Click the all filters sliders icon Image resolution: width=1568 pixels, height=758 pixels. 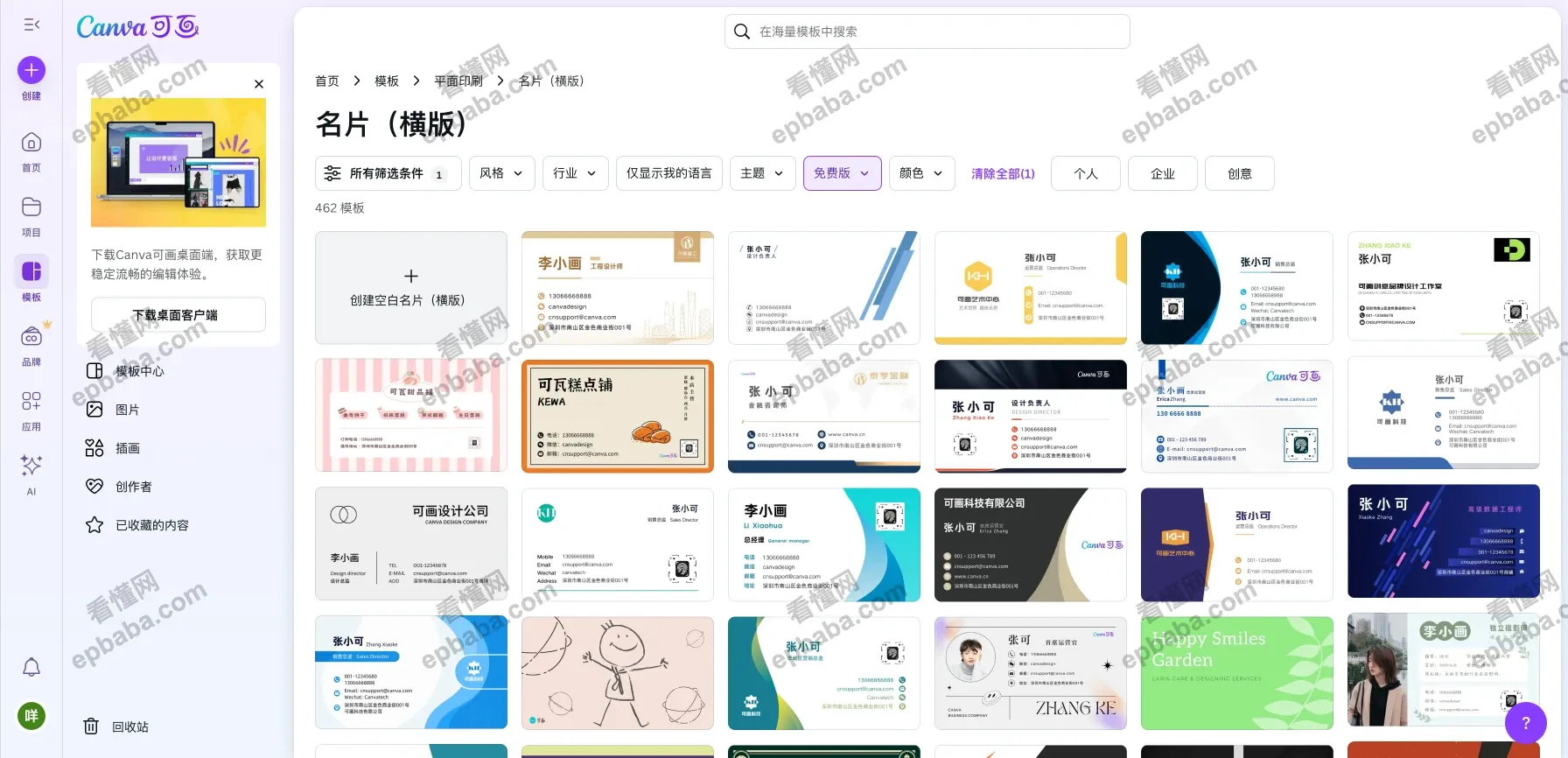point(332,173)
